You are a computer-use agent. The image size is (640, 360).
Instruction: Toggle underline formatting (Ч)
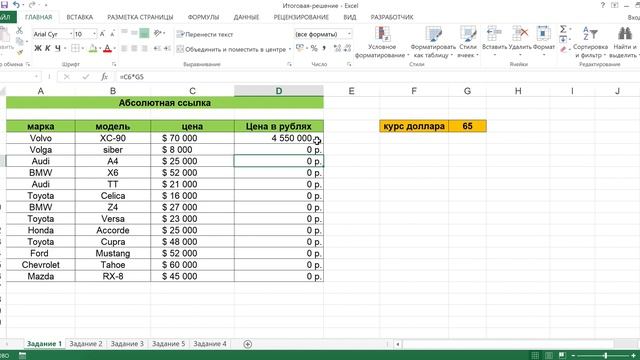[58, 49]
